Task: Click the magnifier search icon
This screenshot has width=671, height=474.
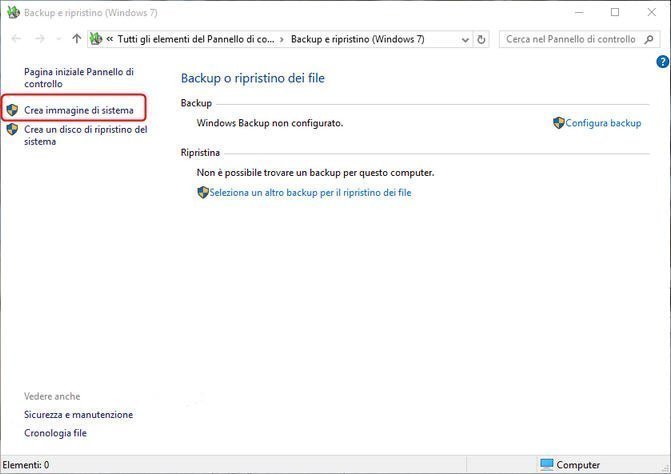Action: (x=649, y=39)
